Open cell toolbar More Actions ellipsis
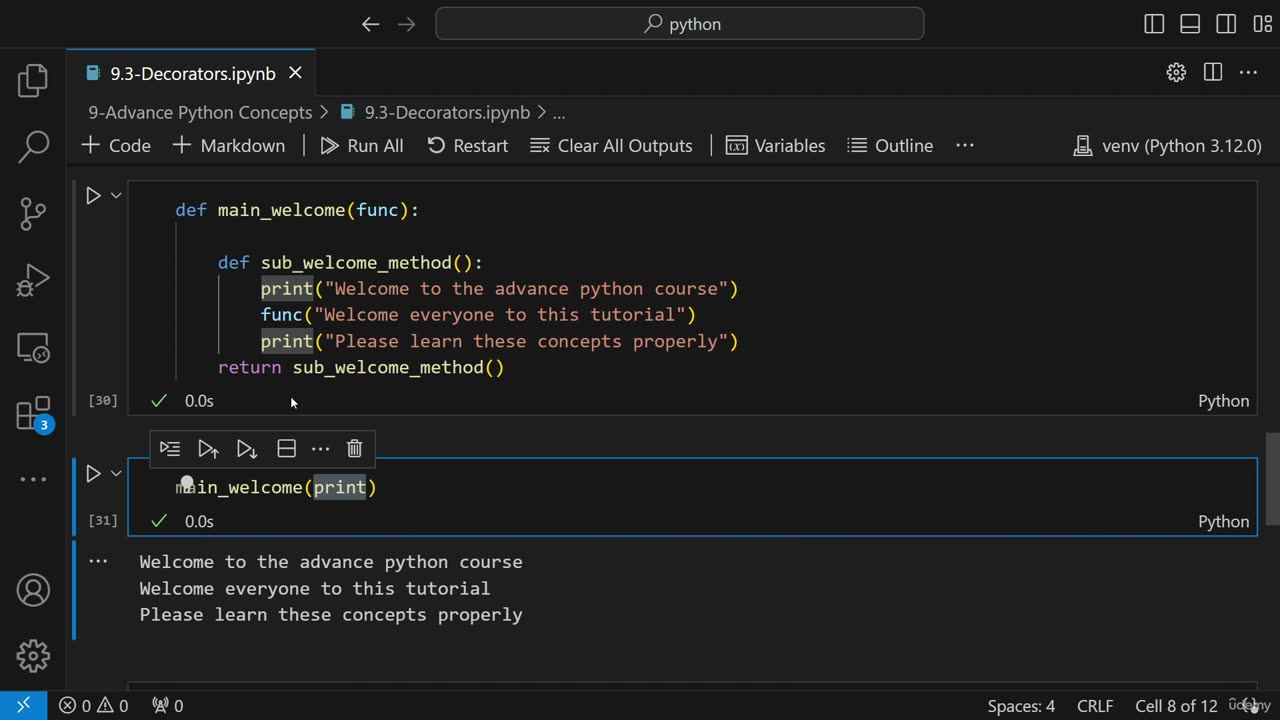 pos(320,449)
